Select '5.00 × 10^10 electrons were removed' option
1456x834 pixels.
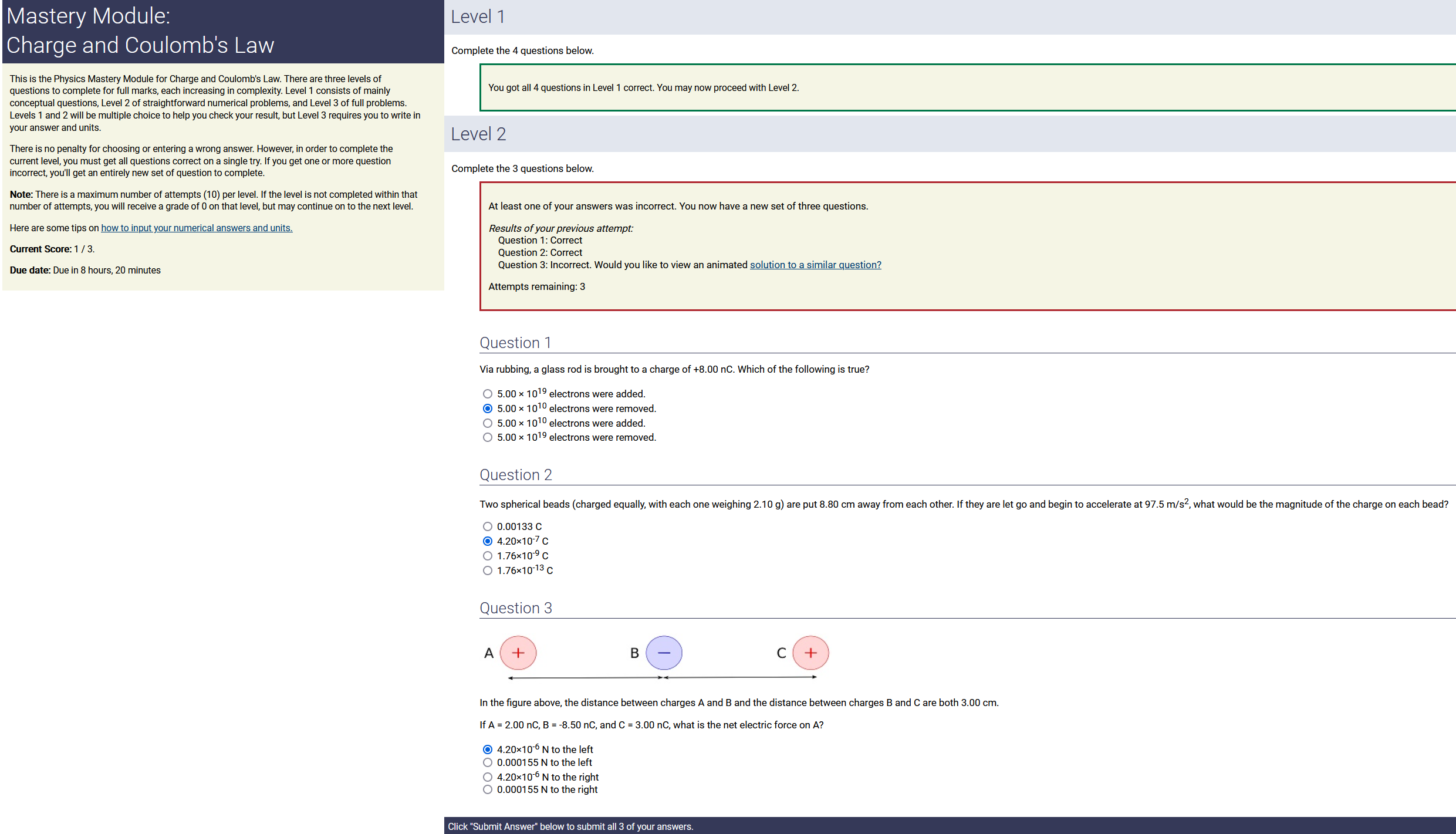point(487,408)
